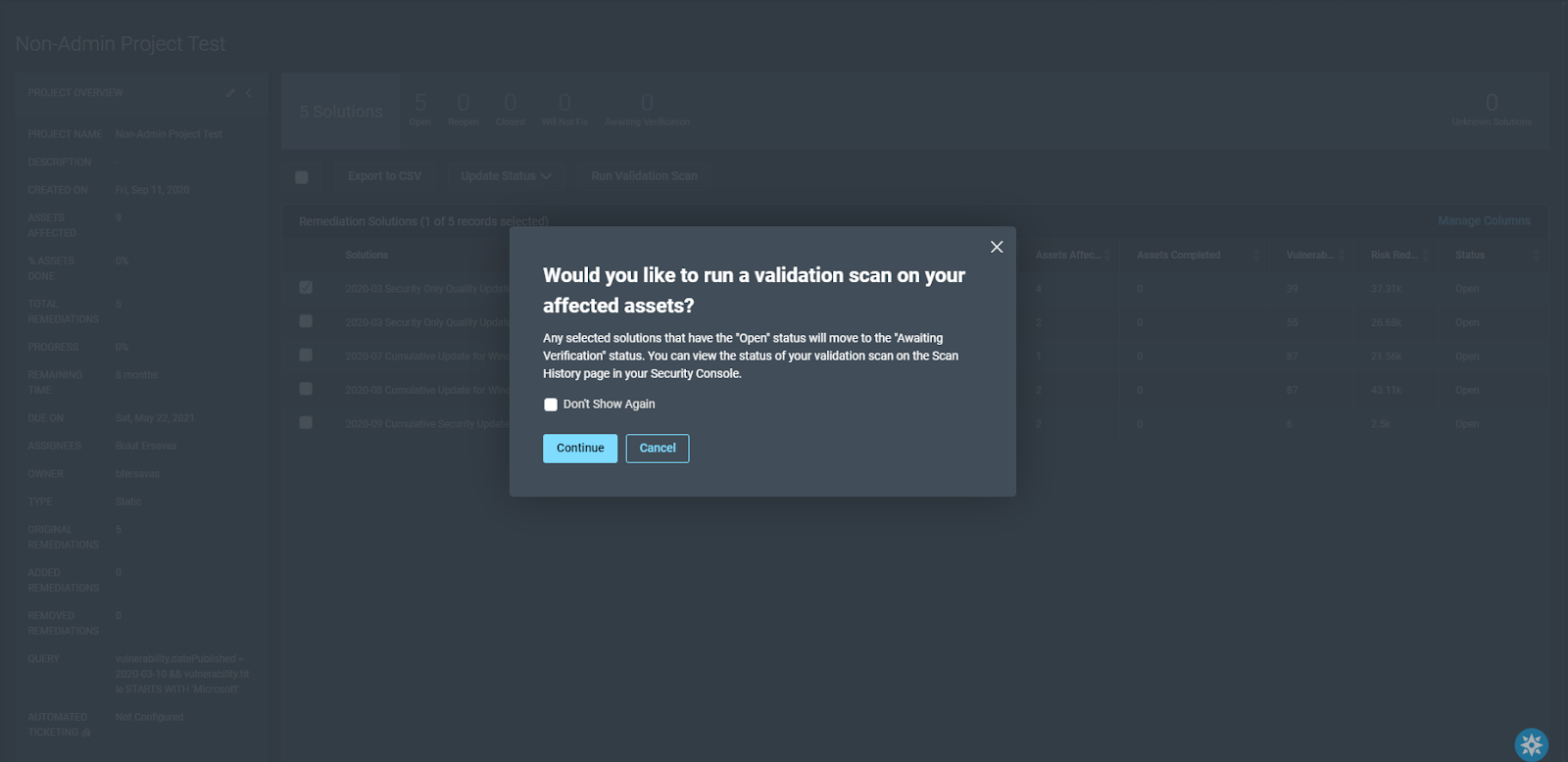This screenshot has height=762, width=1568.
Task: Sort by the Assets Affected column arrows
Action: click(x=1107, y=256)
